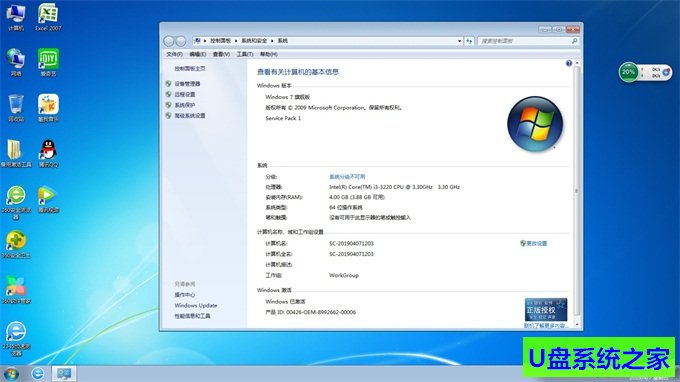Expand the arrow before 控制面板 in breadcrumb
The height and width of the screenshot is (382, 680).
(205, 41)
